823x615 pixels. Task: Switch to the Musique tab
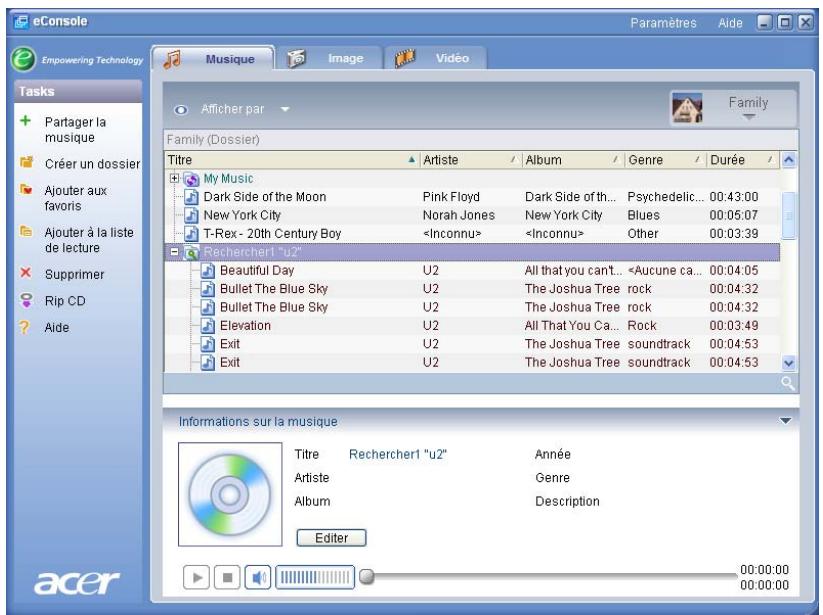point(213,59)
